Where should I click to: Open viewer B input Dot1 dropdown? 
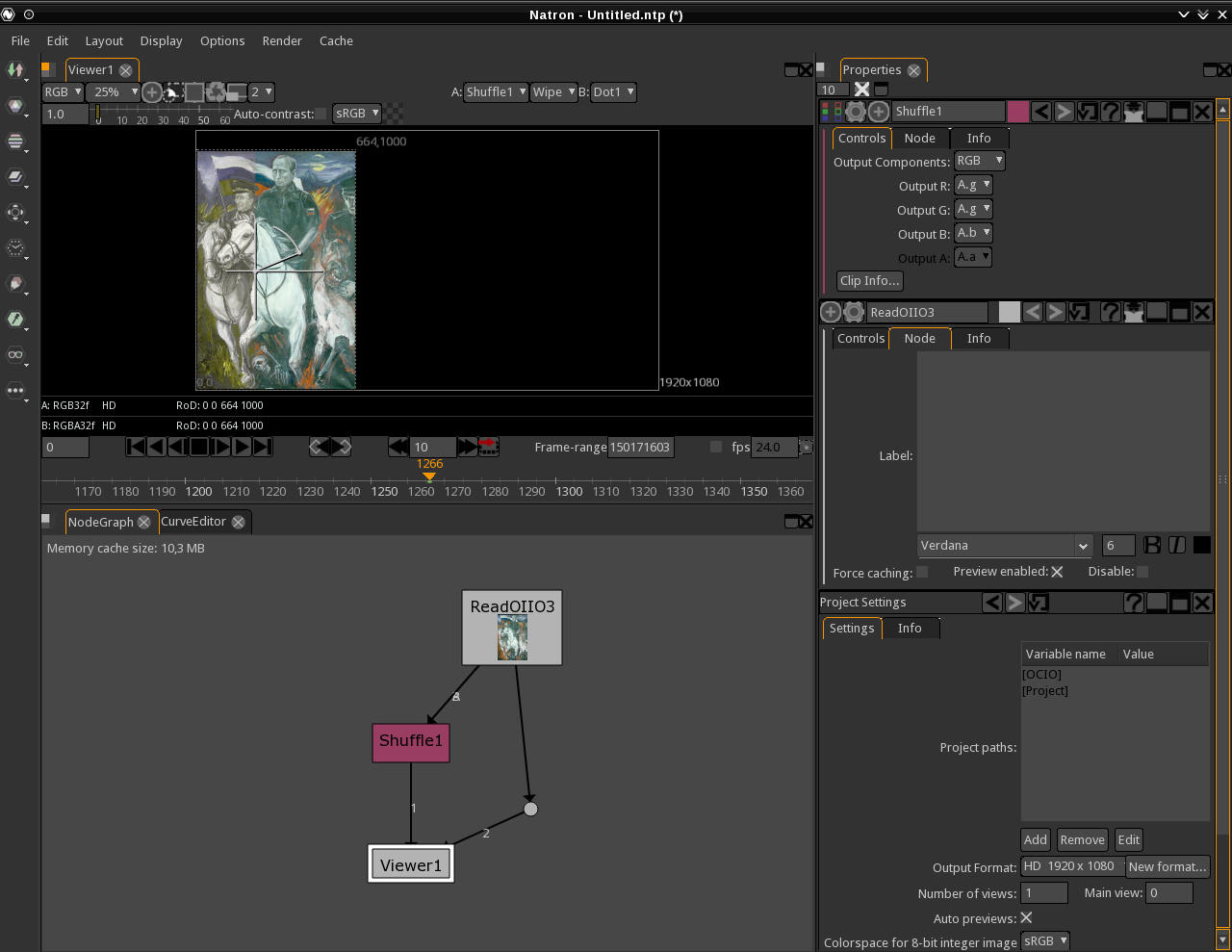613,92
